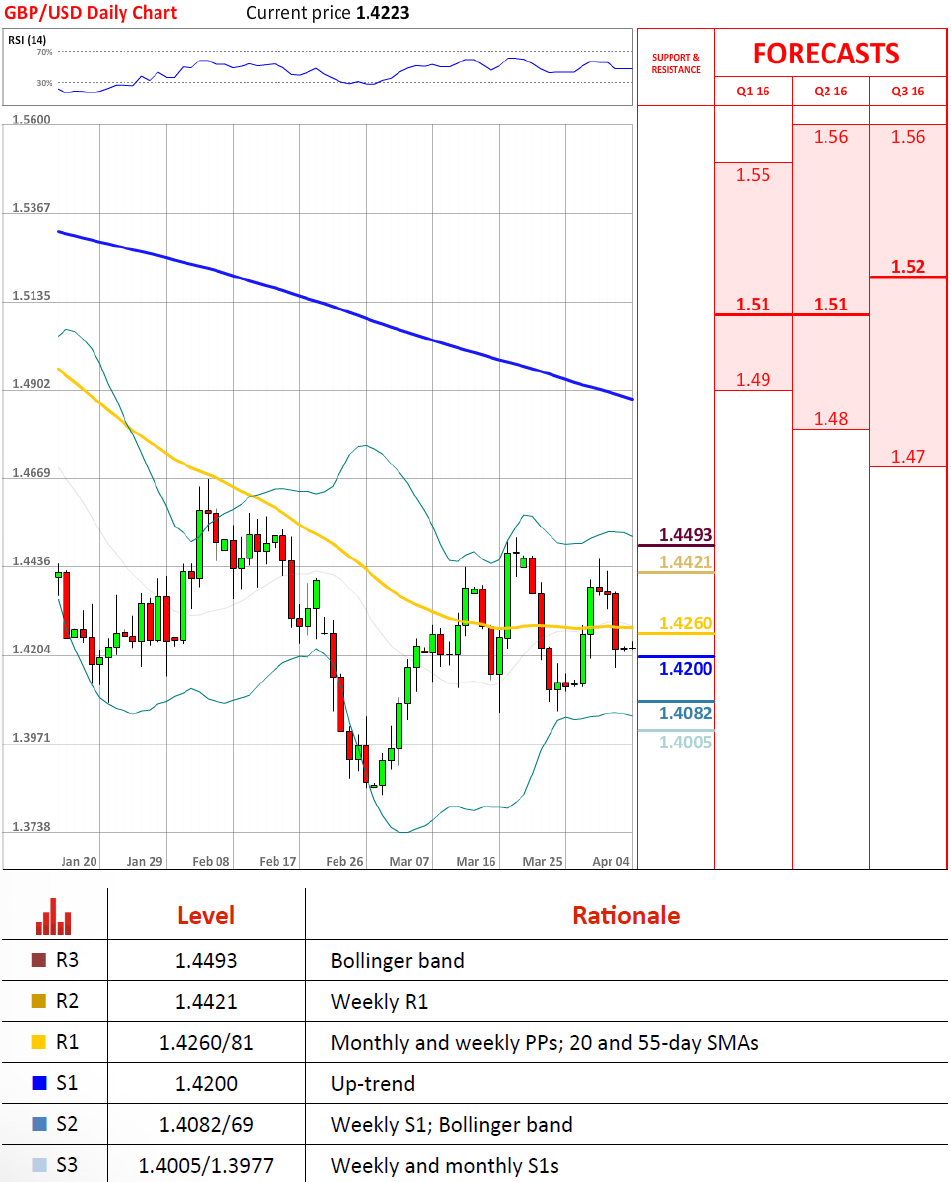Image resolution: width=951 pixels, height=1182 pixels.
Task: Click the Weekly S1; Bollinger band rationale
Action: click(451, 1125)
